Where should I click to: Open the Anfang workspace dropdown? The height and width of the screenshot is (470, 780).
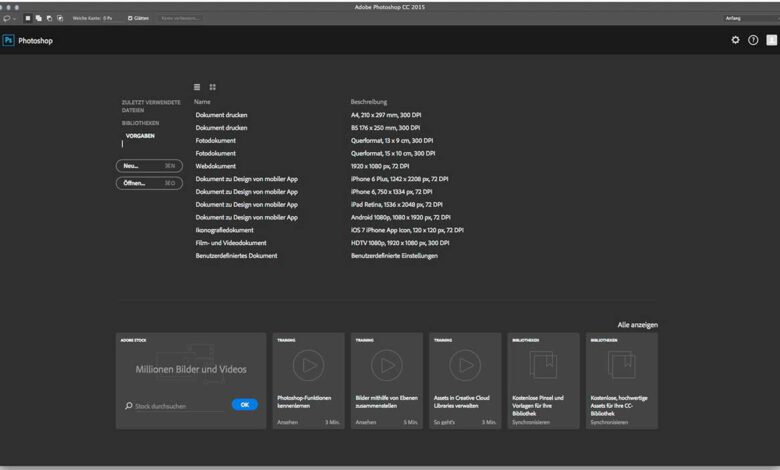tap(750, 18)
